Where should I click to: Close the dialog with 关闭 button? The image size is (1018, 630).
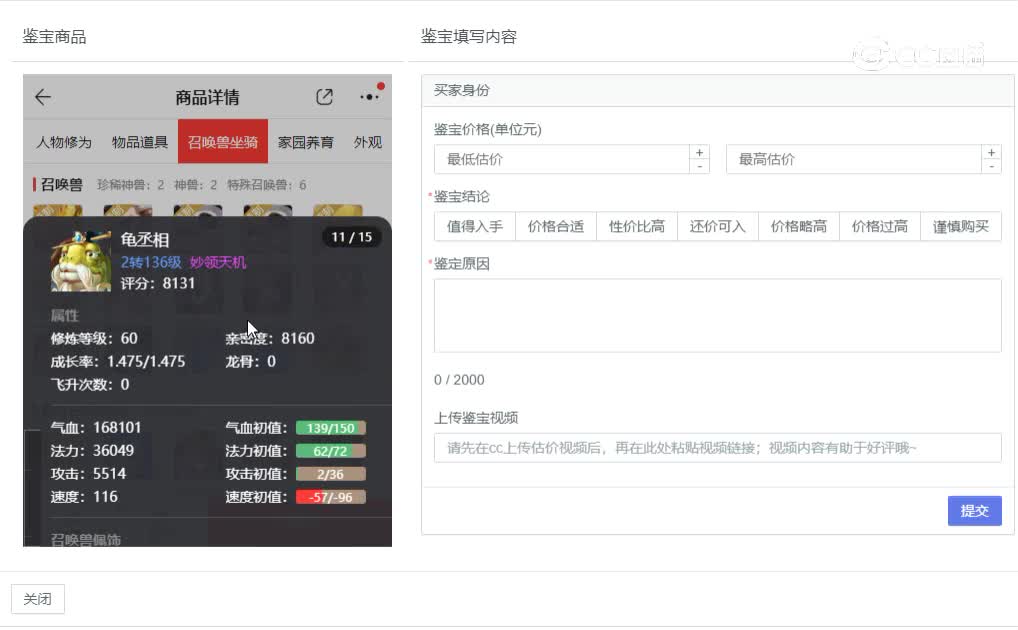(x=38, y=599)
